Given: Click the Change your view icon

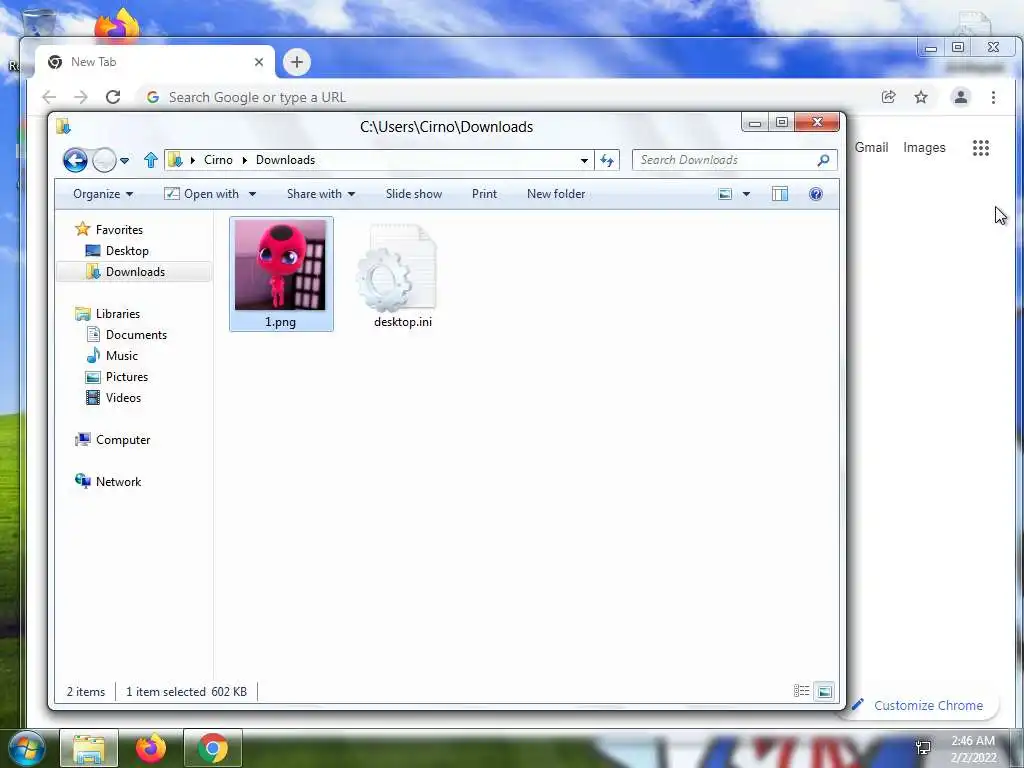Looking at the screenshot, I should coord(725,194).
